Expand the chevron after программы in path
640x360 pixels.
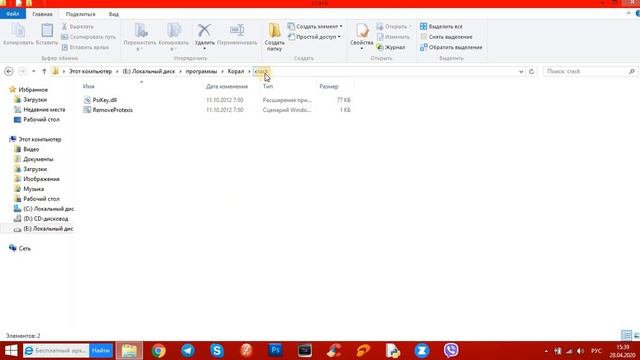coord(222,71)
